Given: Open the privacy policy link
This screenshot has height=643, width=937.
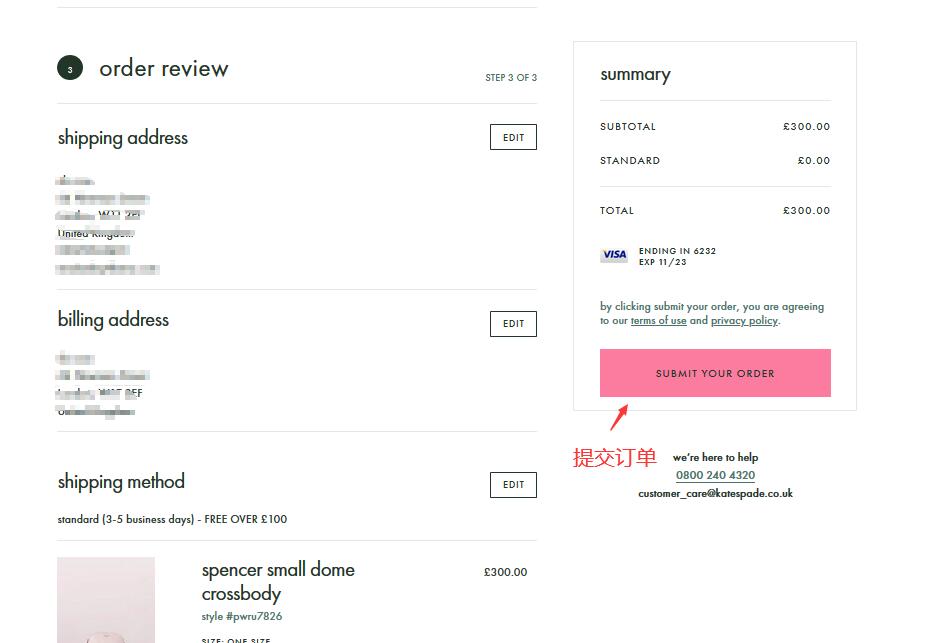Looking at the screenshot, I should click(x=744, y=320).
